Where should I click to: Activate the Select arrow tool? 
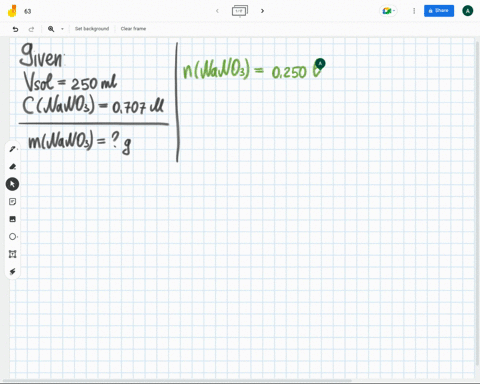12,184
